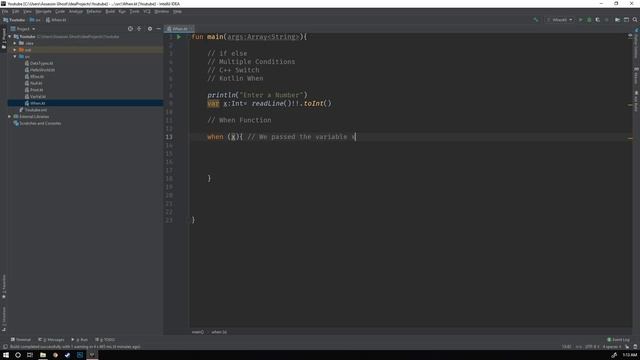Click the gutter run arrow beside fun main

pyautogui.click(x=179, y=37)
